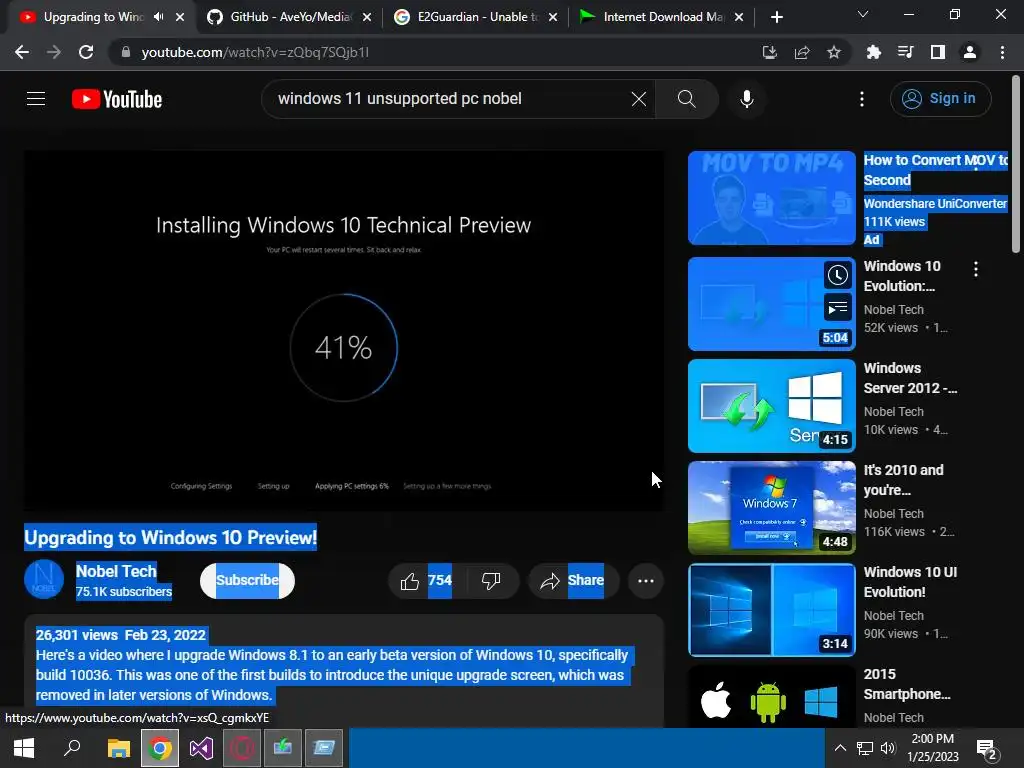
Task: Open the YouTube guide hamburger menu
Action: (x=36, y=99)
